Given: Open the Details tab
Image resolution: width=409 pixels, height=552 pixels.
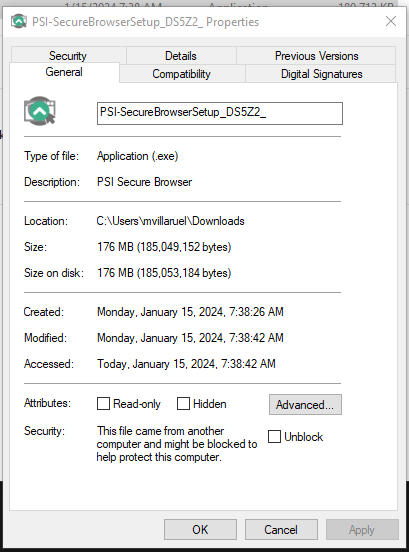Looking at the screenshot, I should tap(181, 56).
